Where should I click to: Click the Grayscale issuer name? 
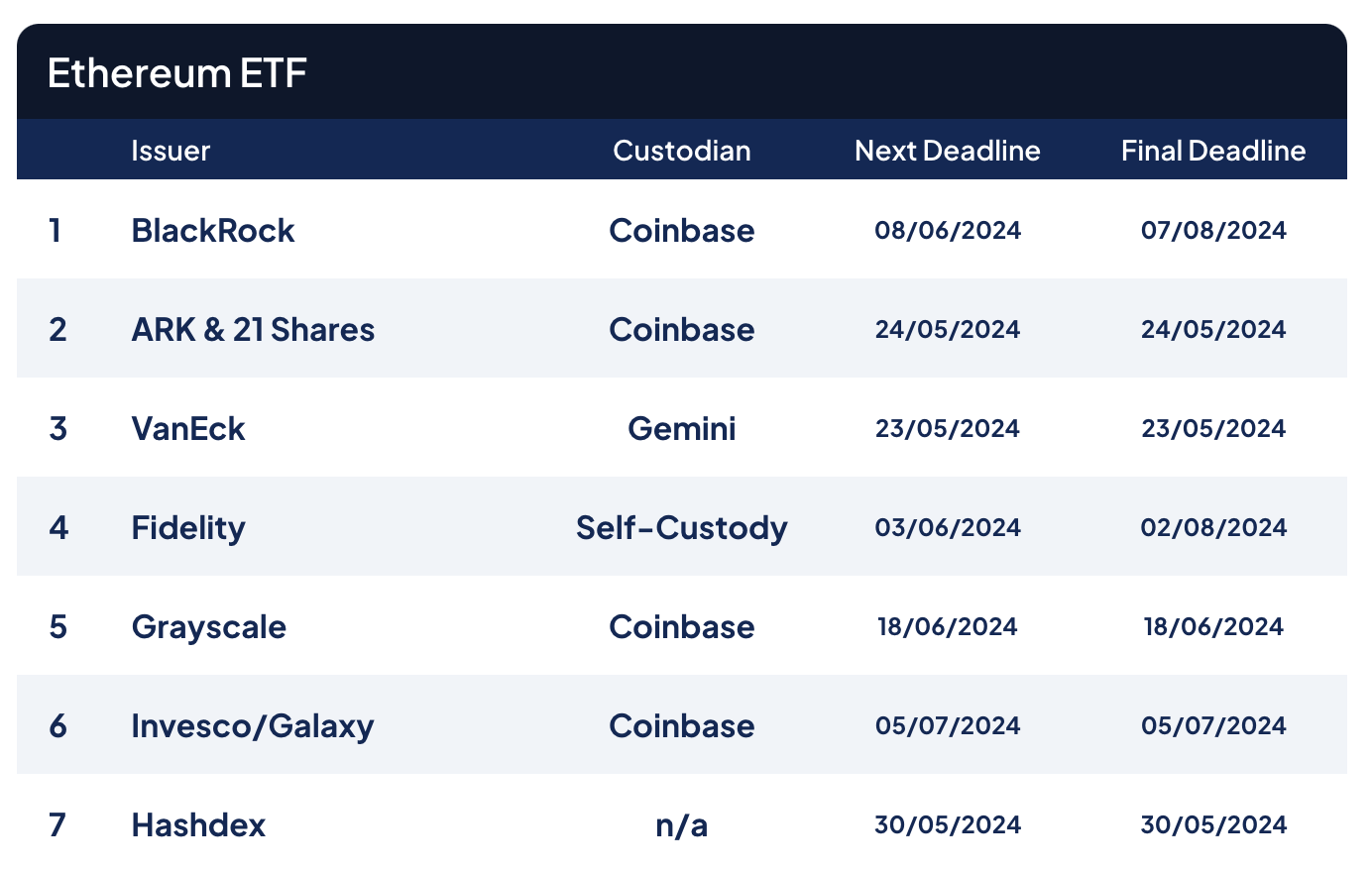tap(209, 627)
